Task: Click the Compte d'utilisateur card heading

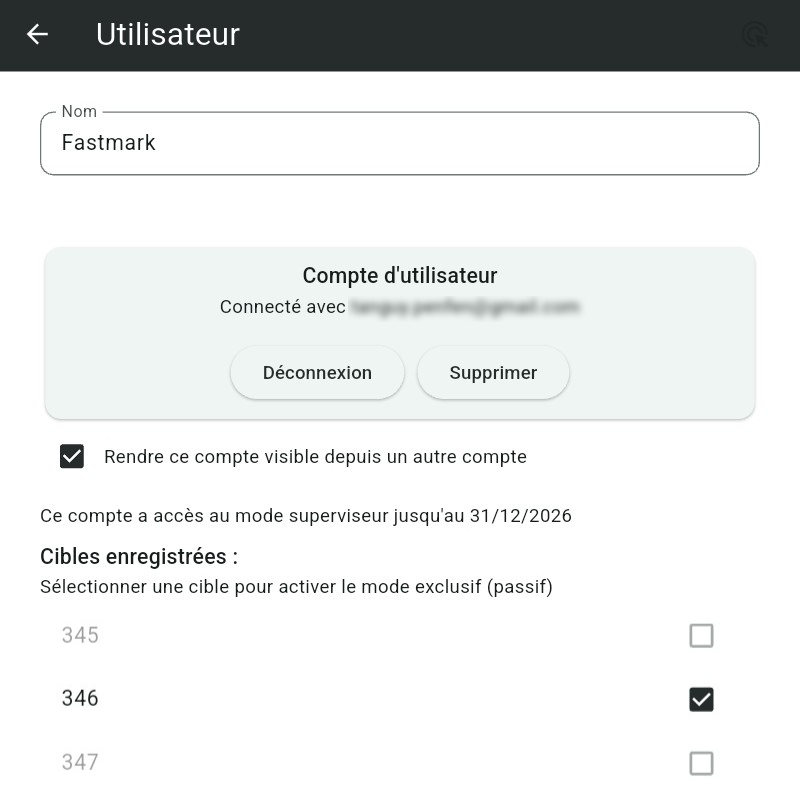Action: 400,276
